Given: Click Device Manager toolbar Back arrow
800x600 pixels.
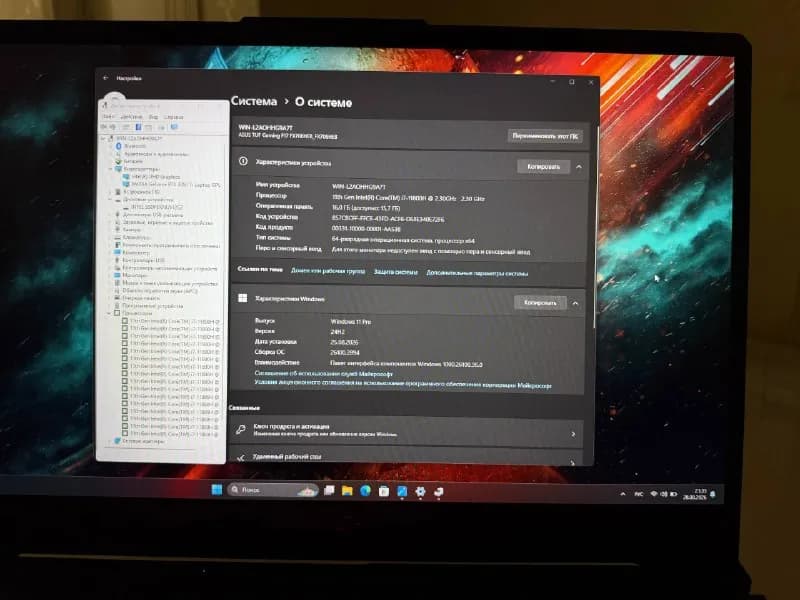Looking at the screenshot, I should coord(104,127).
